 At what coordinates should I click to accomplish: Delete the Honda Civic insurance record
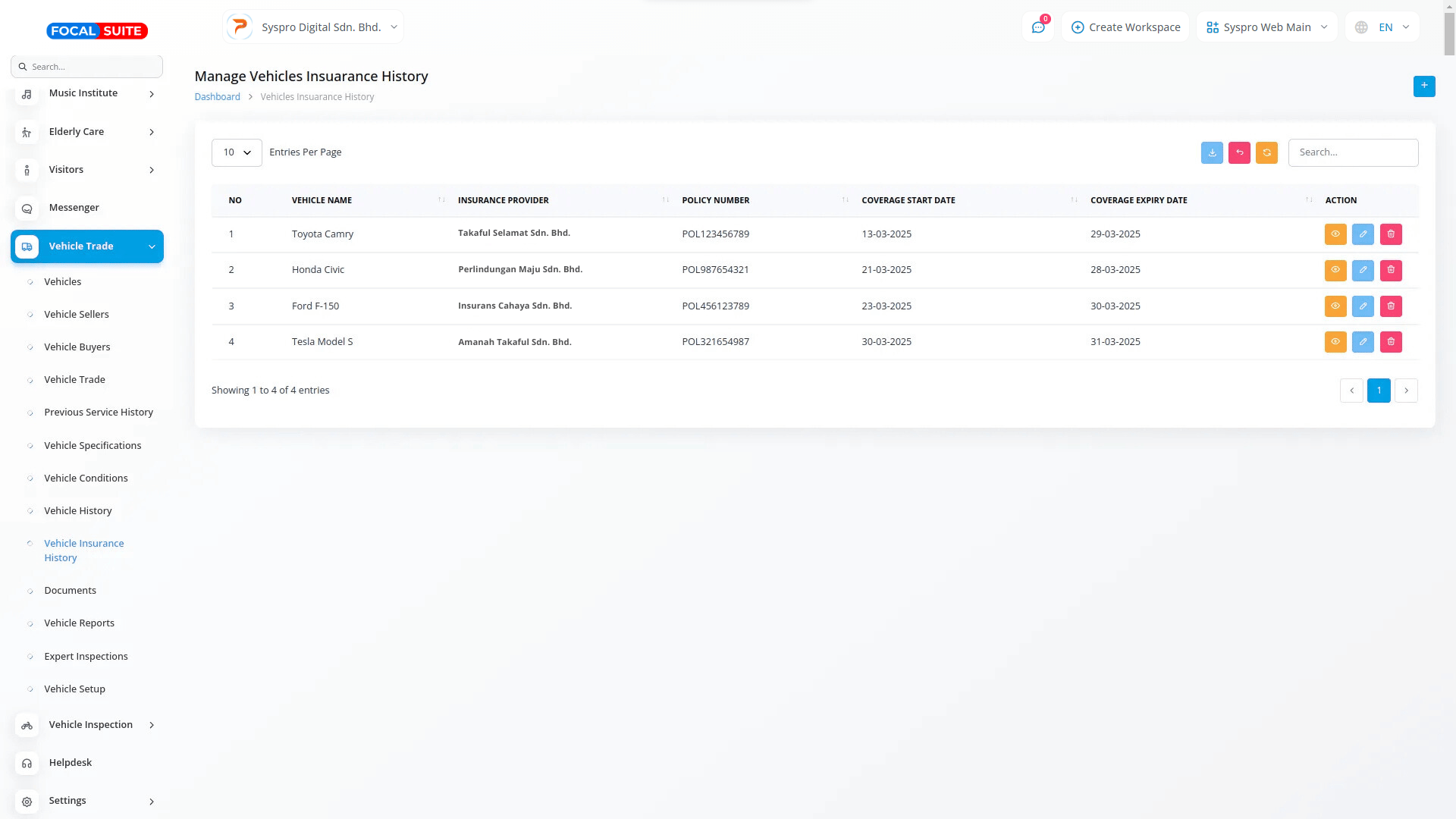click(x=1391, y=270)
